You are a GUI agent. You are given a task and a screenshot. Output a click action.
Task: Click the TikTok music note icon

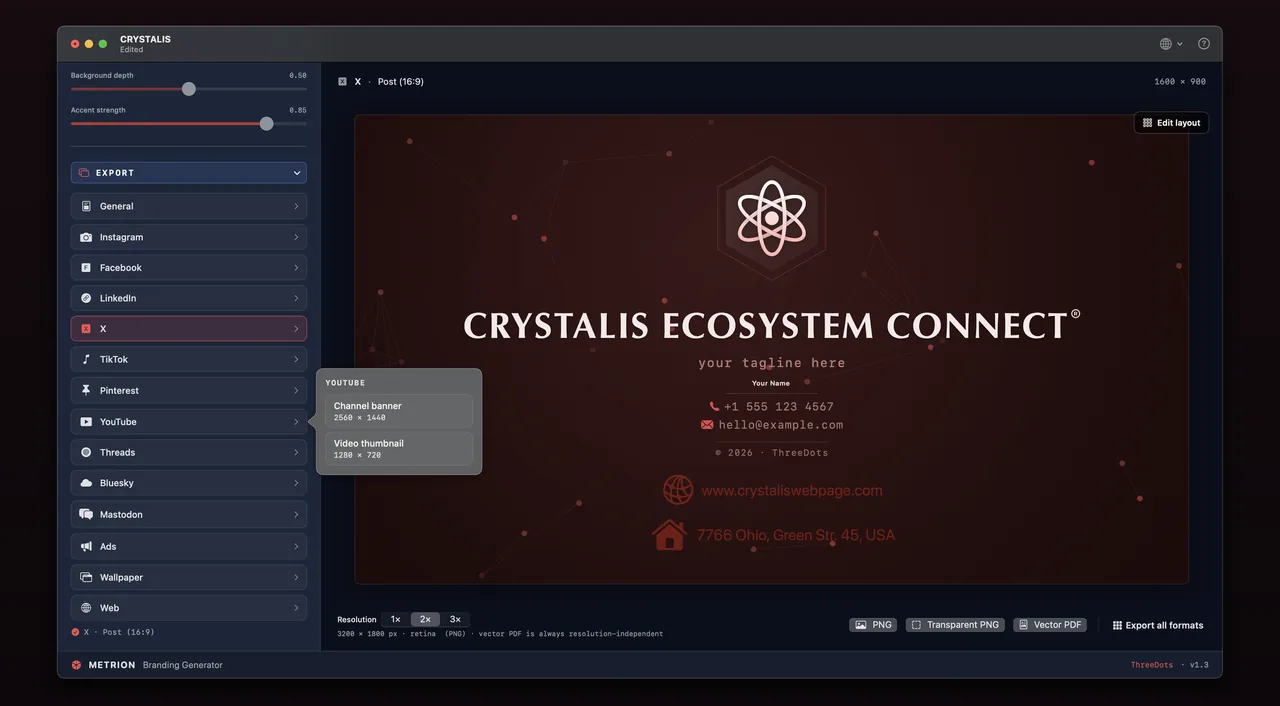tap(86, 359)
